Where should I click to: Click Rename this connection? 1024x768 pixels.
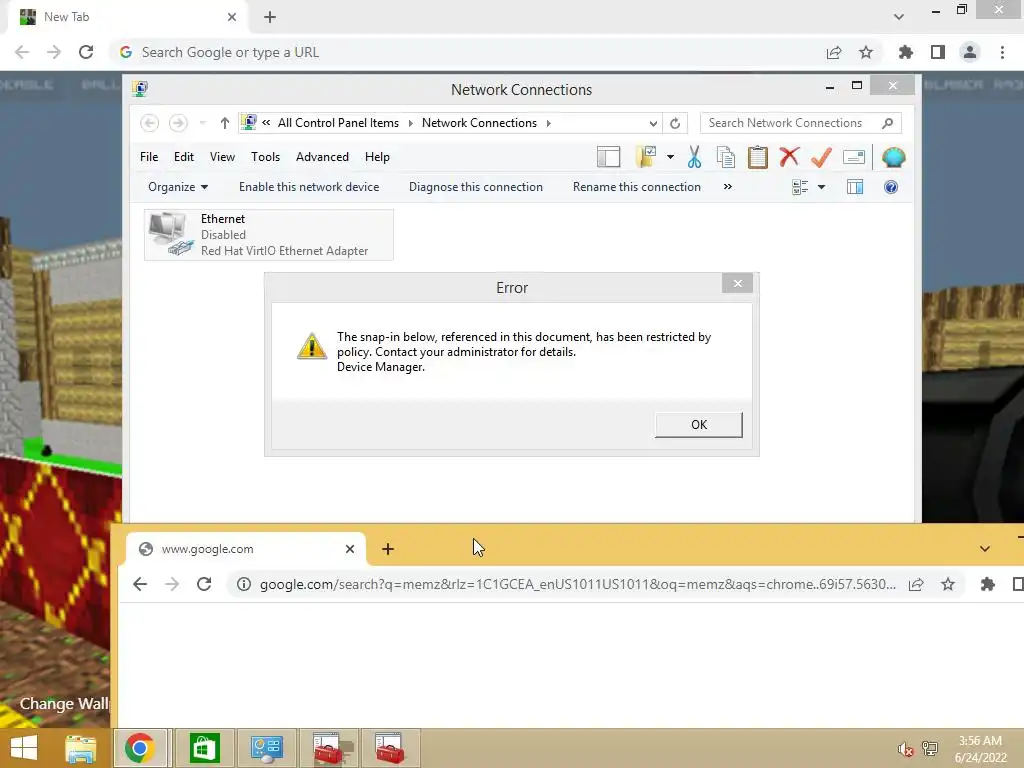point(637,187)
